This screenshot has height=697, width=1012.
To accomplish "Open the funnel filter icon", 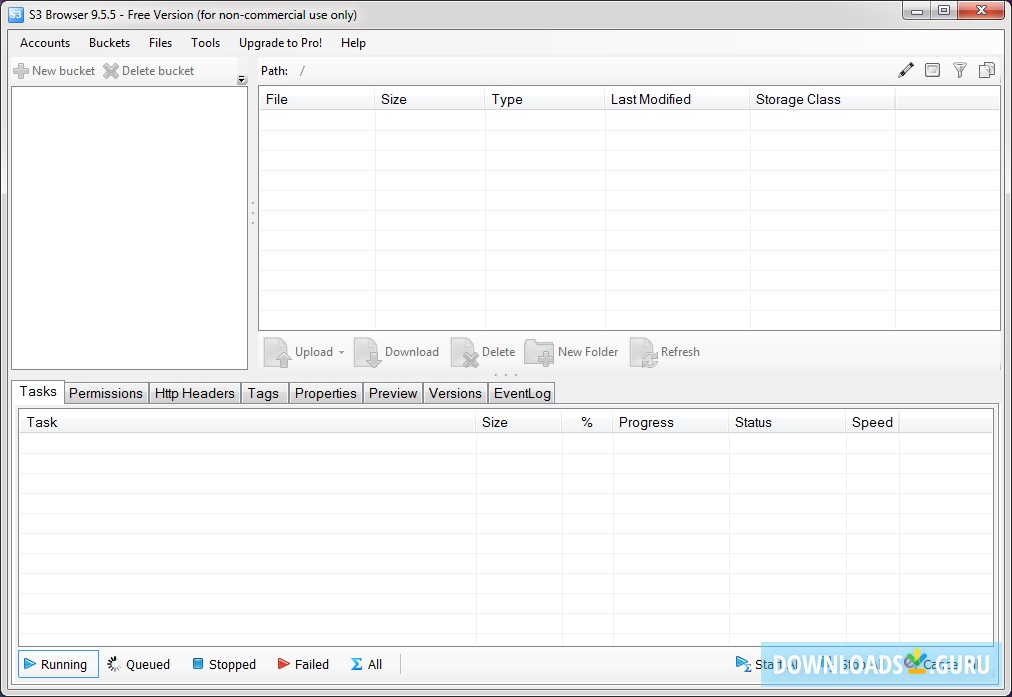I will click(960, 70).
